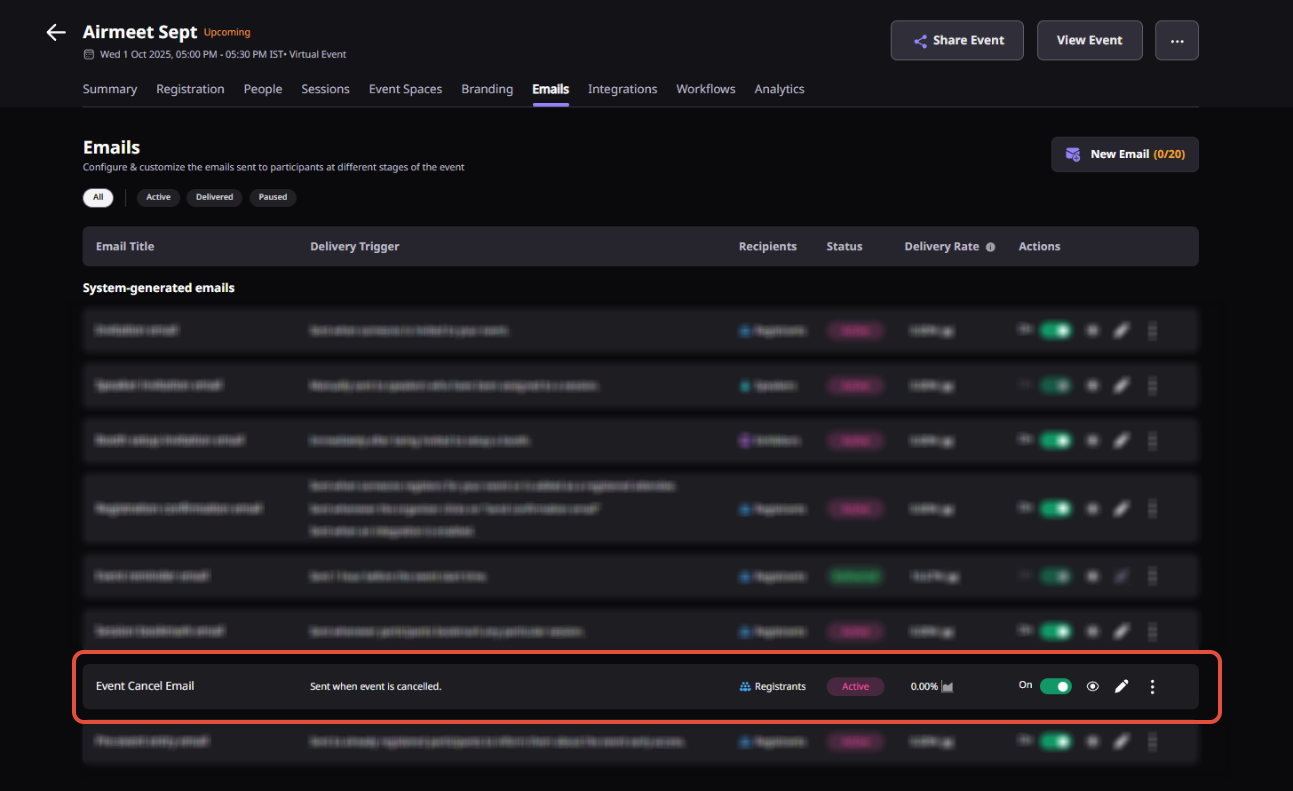The image size is (1293, 791).
Task: Open the header three-dot more menu
Action: click(x=1176, y=41)
